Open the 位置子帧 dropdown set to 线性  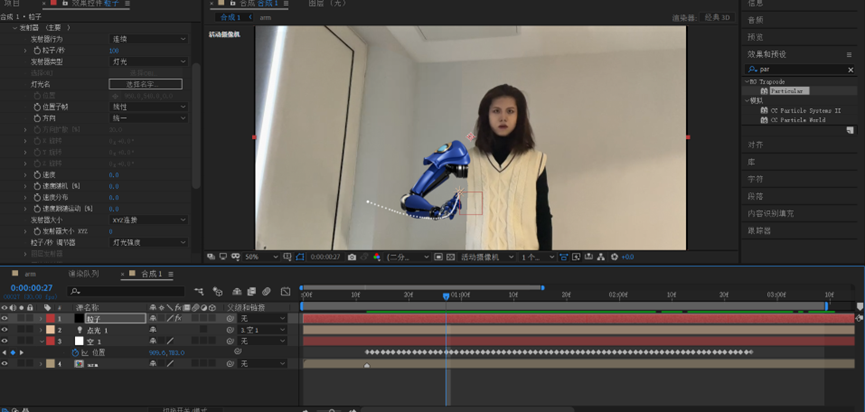click(x=148, y=107)
